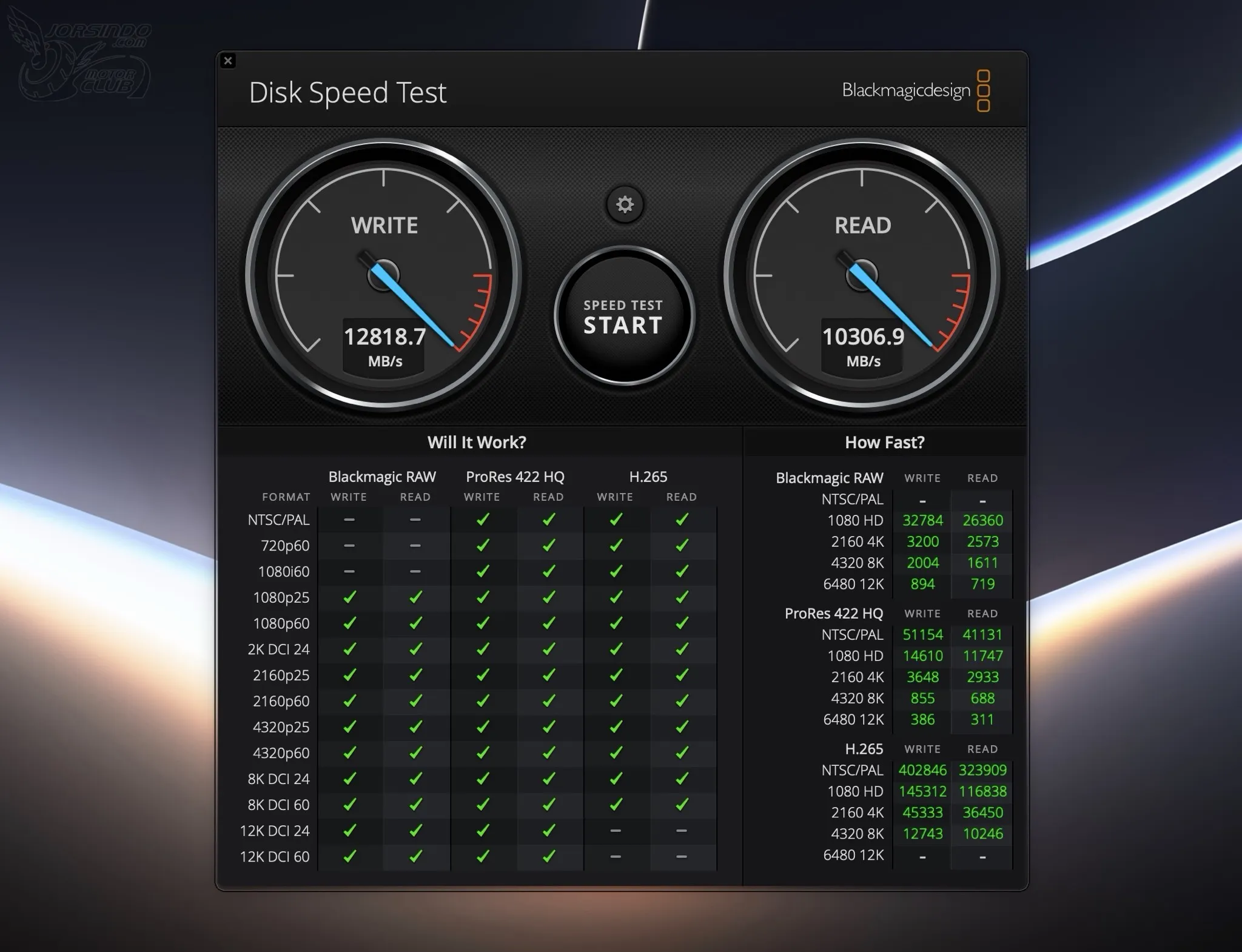The image size is (1242, 952).
Task: Select ProRes 4320 8K read value 688
Action: [x=982, y=698]
